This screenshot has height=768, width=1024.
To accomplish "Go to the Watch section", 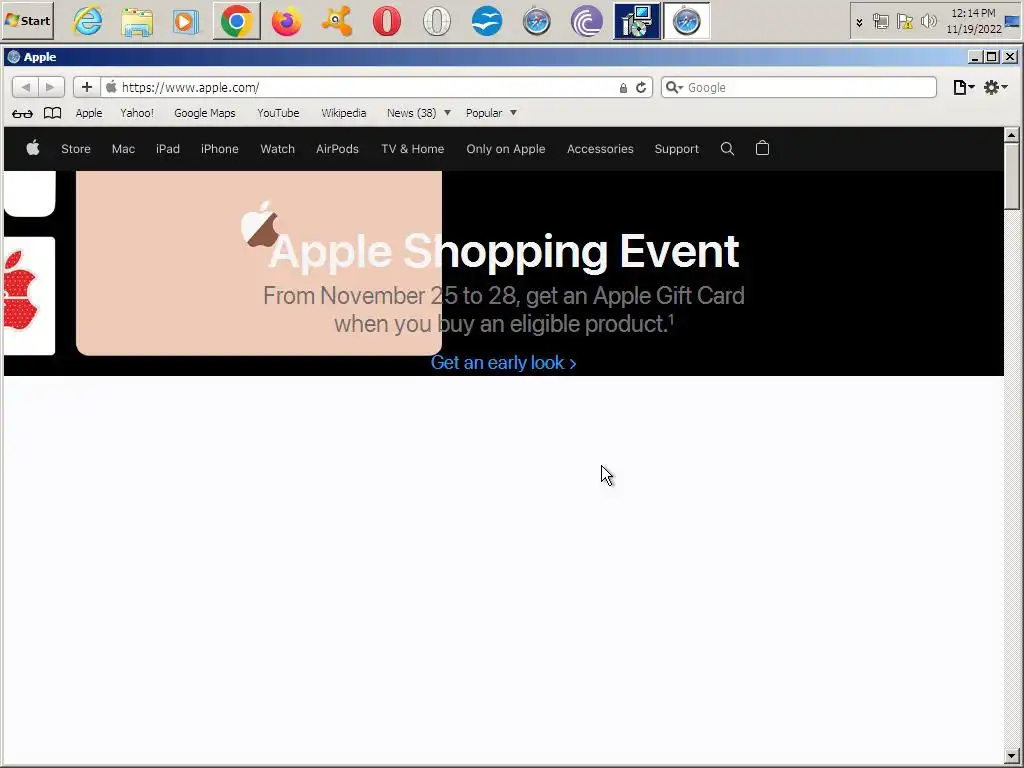I will pos(278,149).
